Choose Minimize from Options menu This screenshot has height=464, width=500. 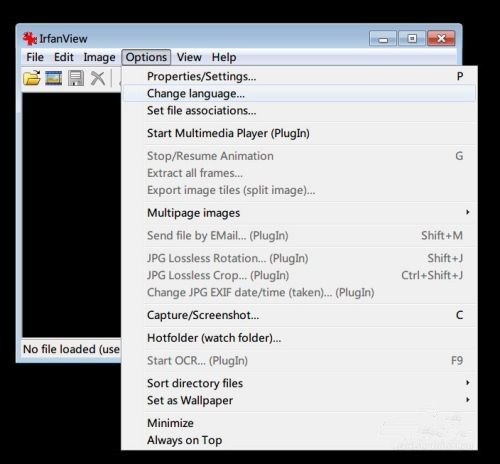click(299, 423)
